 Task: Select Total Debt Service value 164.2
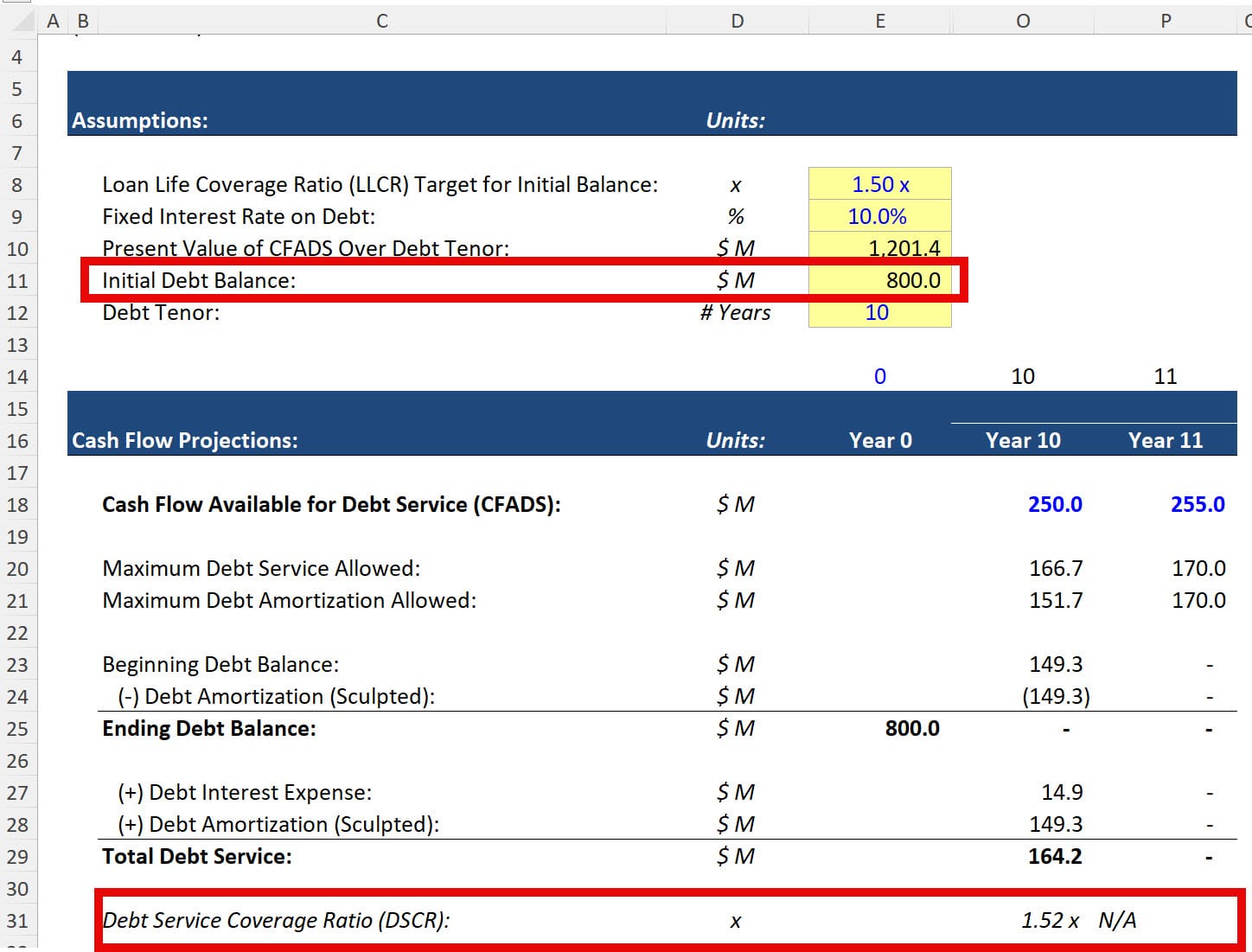point(1054,856)
